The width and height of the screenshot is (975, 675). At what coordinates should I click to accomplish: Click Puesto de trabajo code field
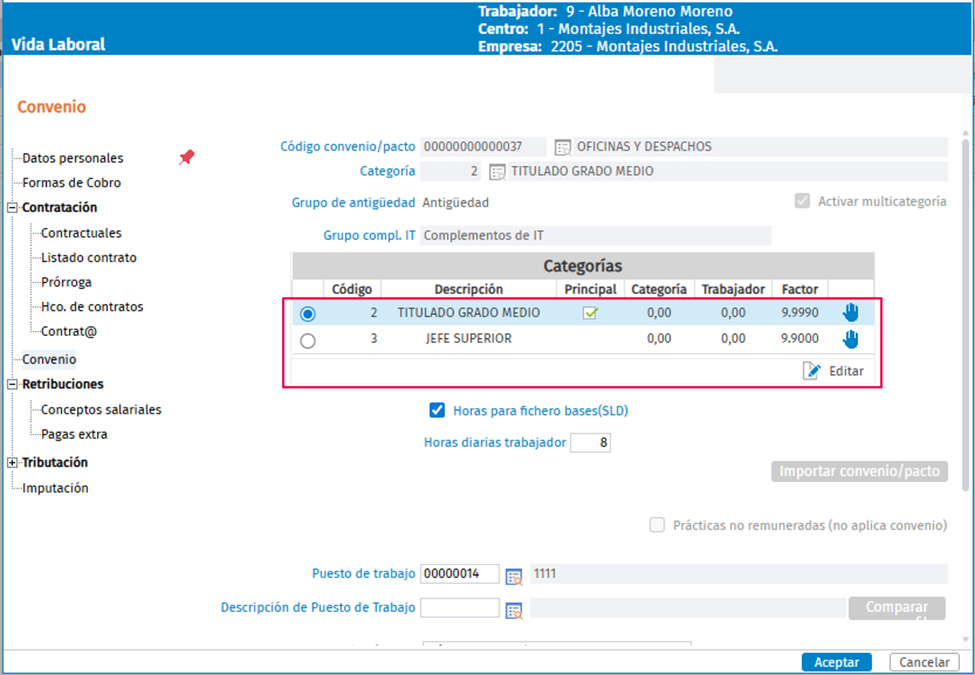[460, 574]
